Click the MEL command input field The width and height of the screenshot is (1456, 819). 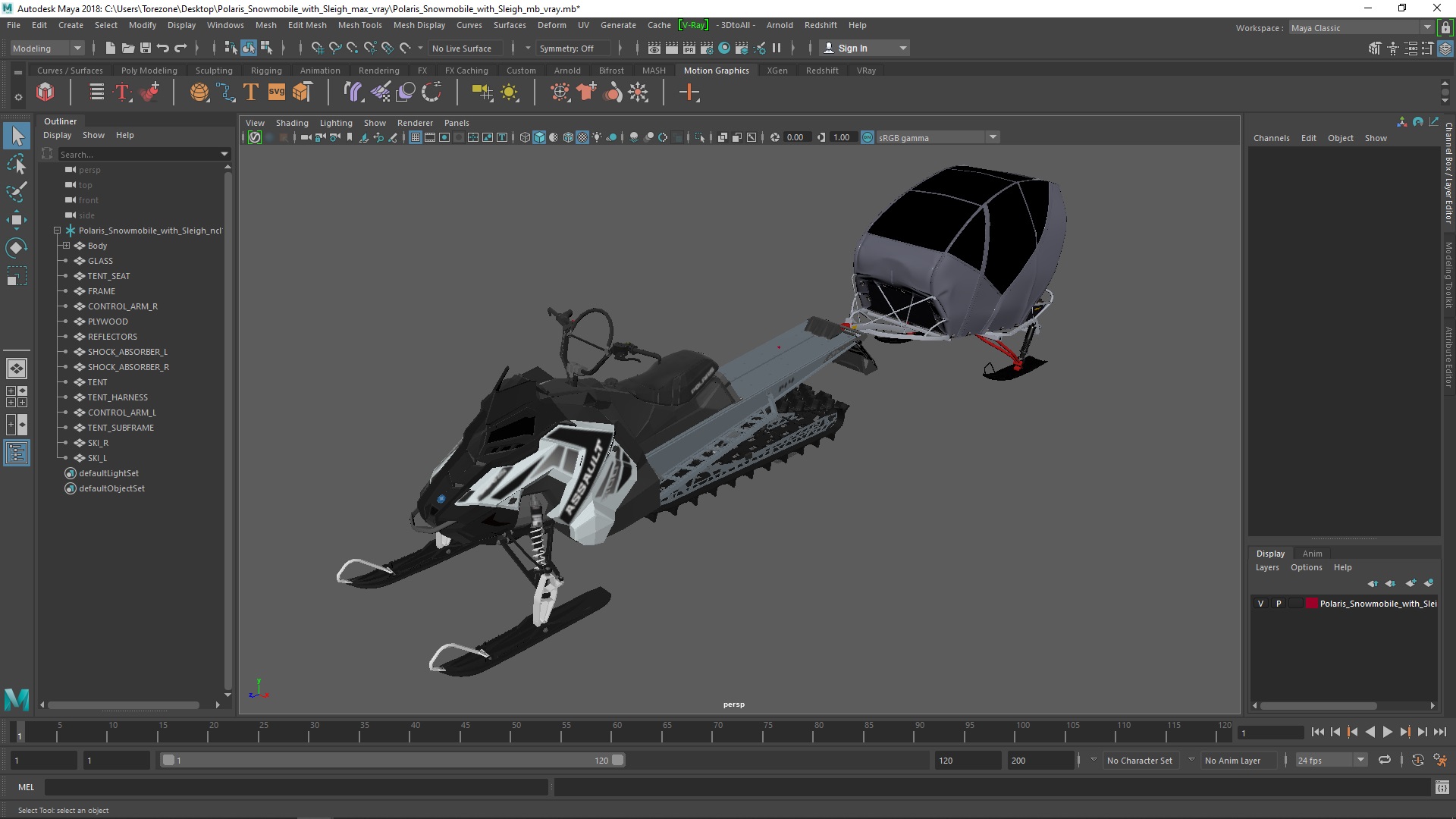tap(296, 787)
